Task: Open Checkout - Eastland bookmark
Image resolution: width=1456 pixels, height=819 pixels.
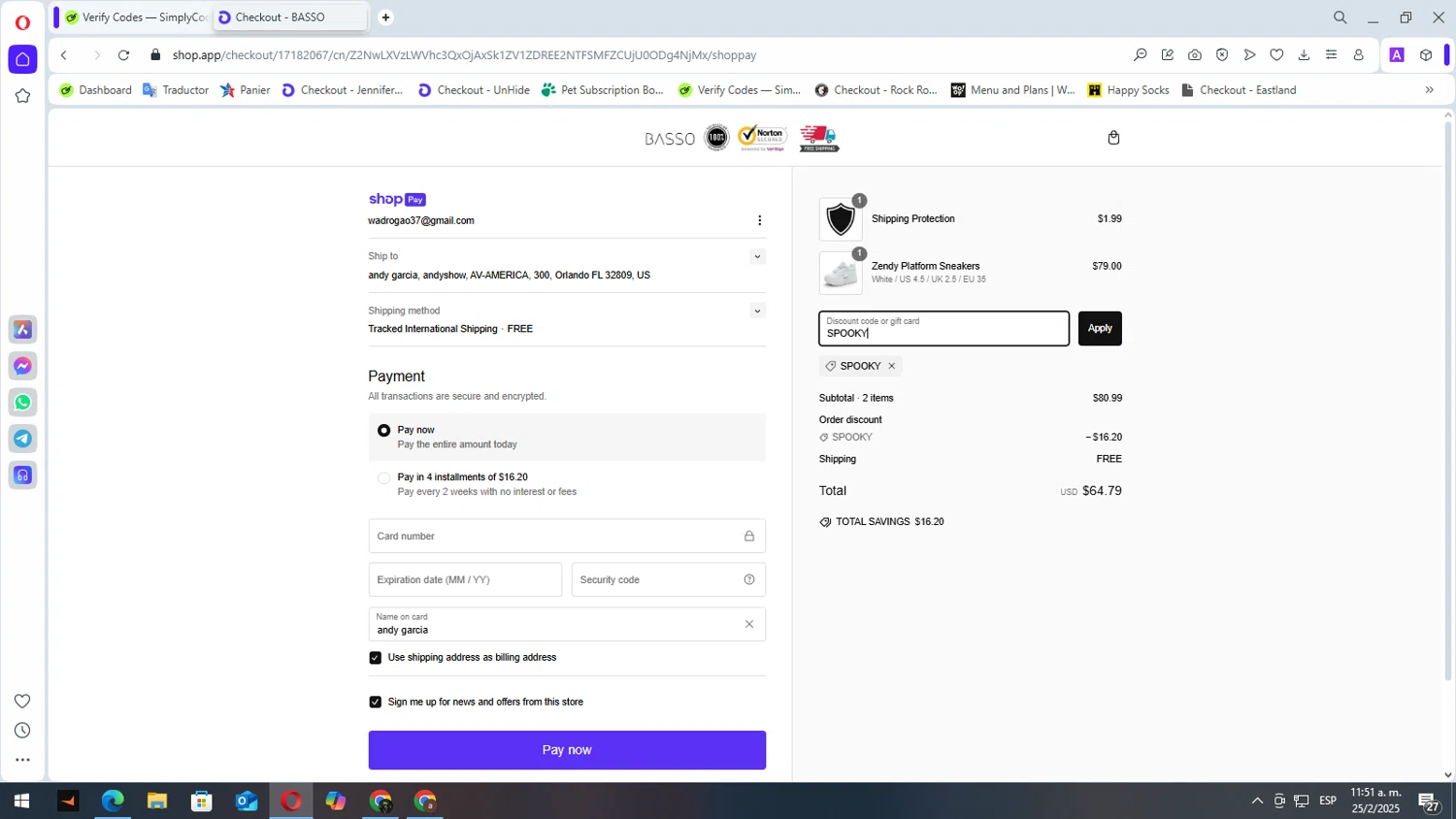Action: click(x=1238, y=90)
